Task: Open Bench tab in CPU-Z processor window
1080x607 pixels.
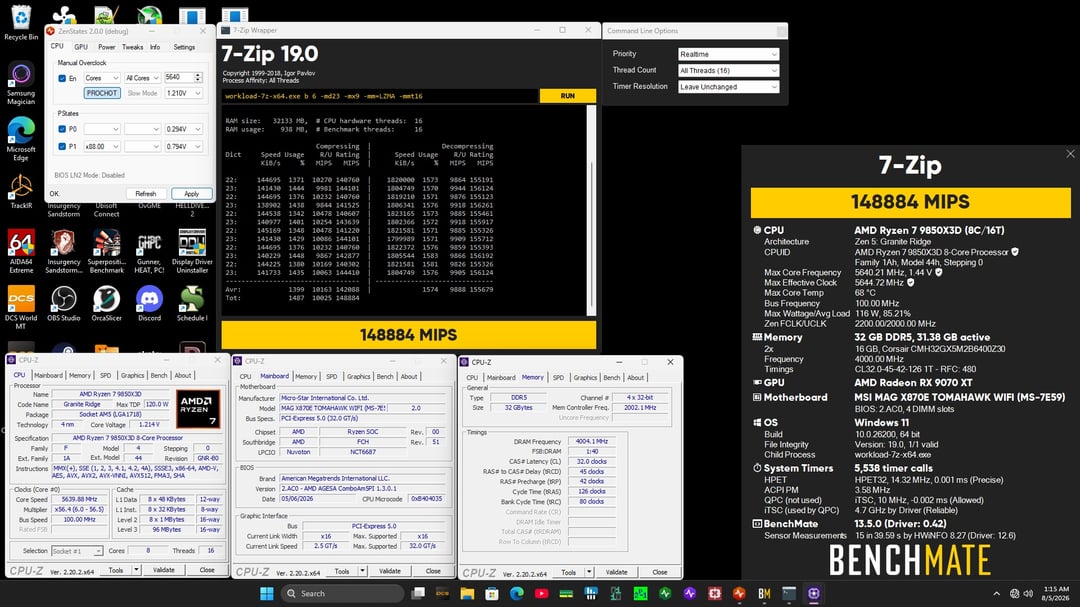Action: pos(158,375)
